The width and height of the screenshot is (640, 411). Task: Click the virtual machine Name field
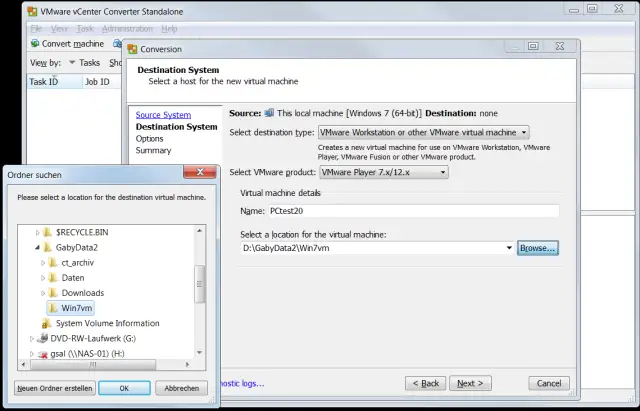tap(413, 211)
